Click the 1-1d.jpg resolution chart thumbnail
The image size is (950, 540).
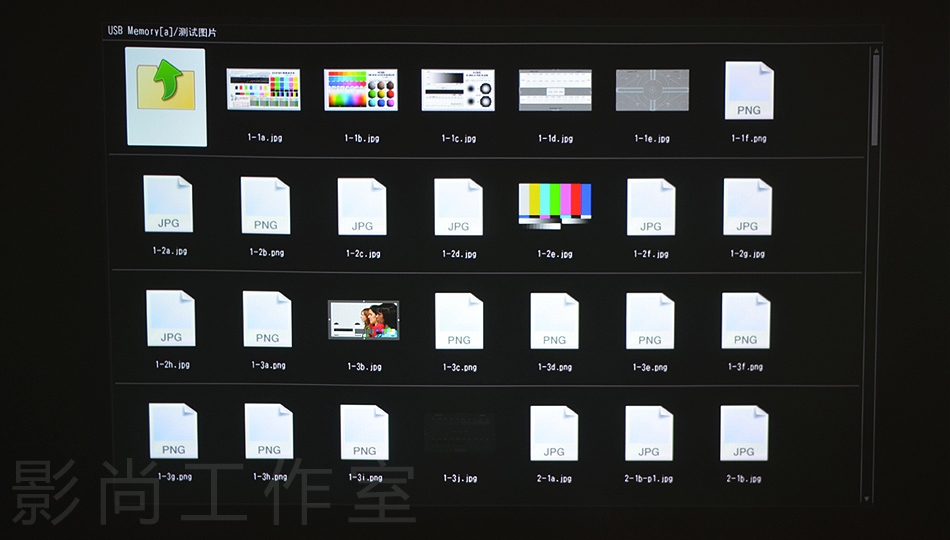pyautogui.click(x=555, y=90)
